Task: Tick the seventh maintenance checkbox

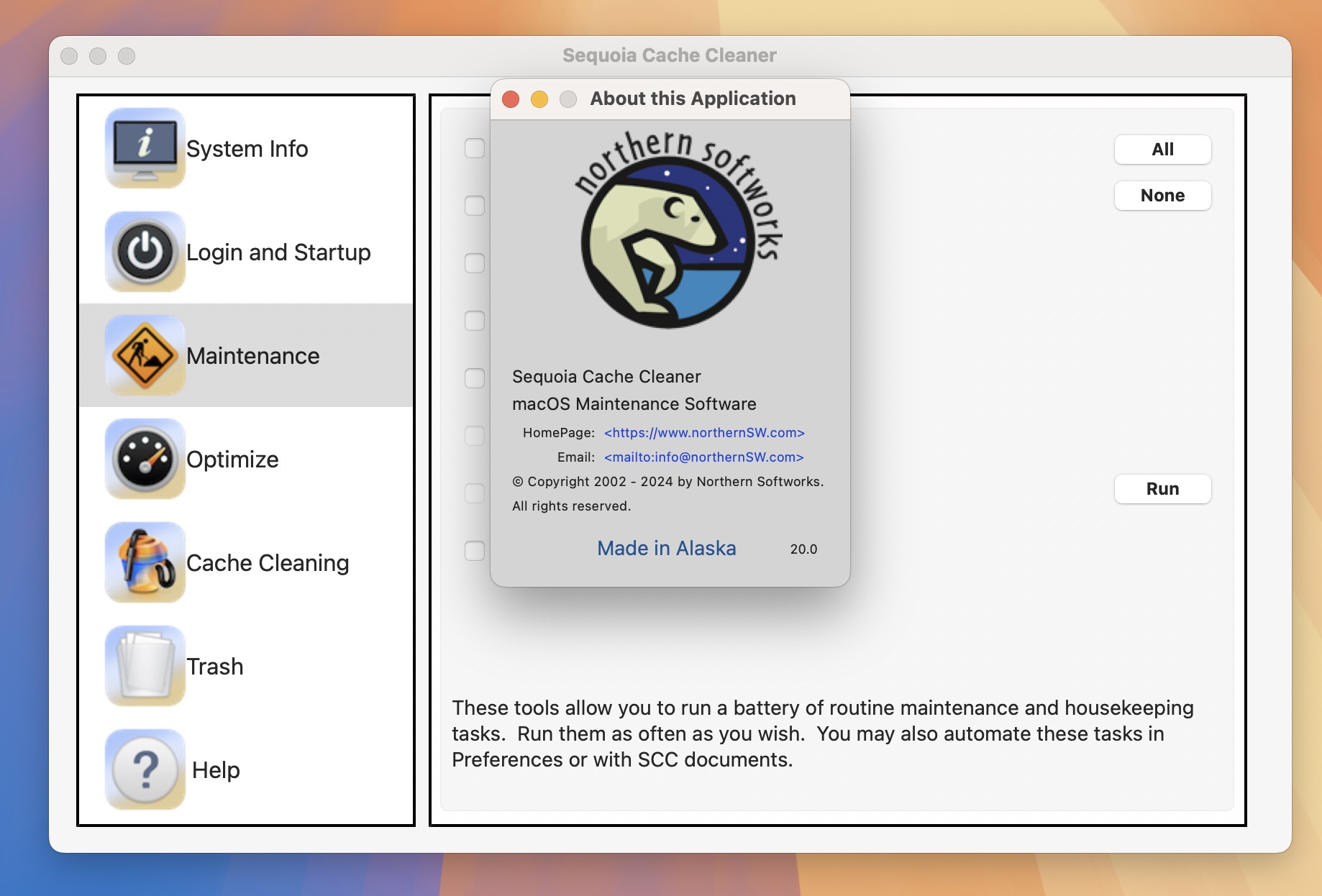Action: [475, 493]
